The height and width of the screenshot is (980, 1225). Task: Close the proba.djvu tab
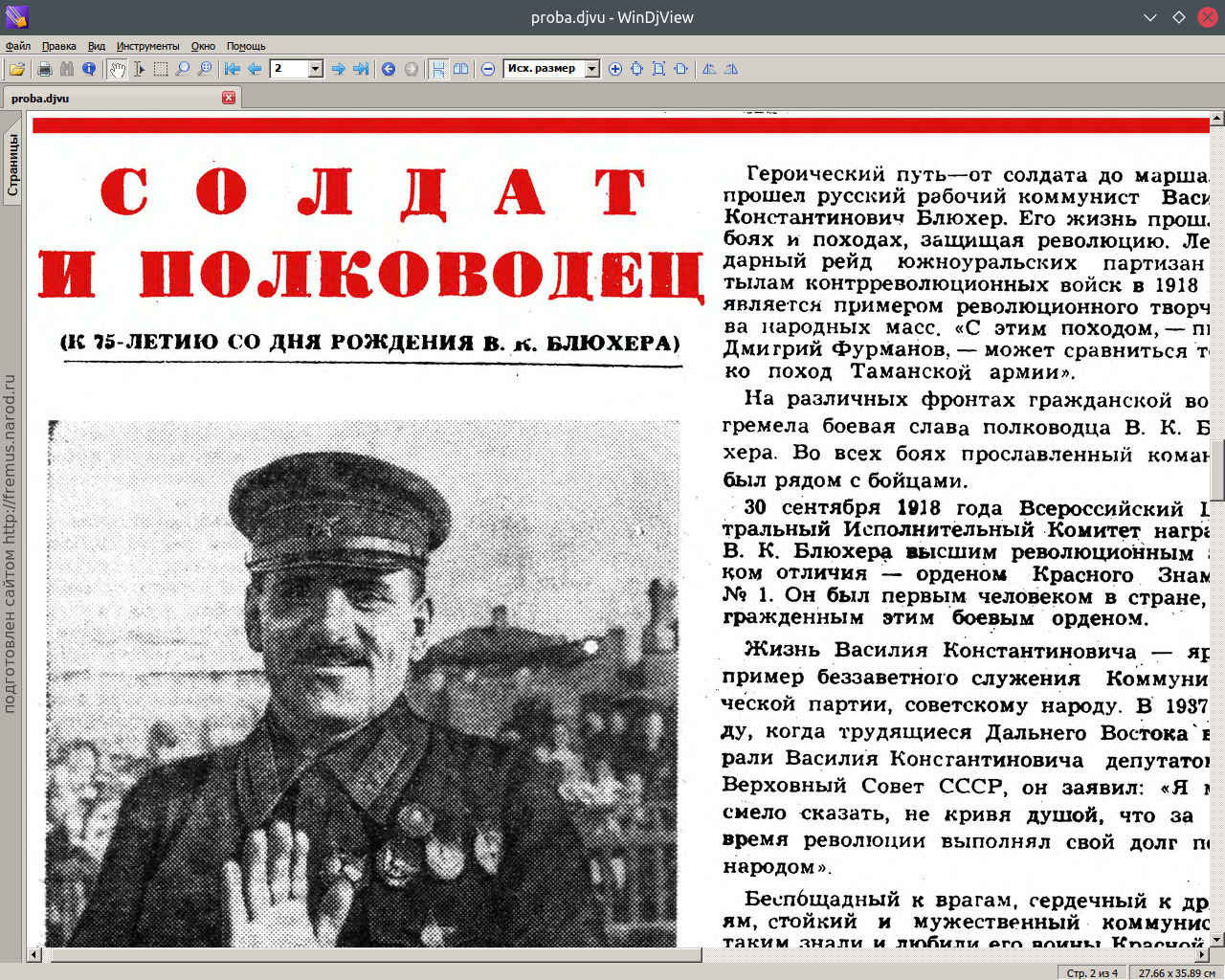click(x=229, y=98)
